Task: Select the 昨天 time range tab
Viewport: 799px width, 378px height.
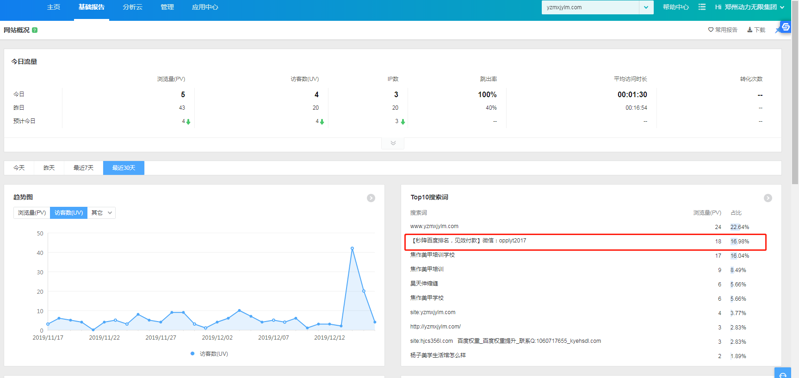Action: pyautogui.click(x=49, y=168)
